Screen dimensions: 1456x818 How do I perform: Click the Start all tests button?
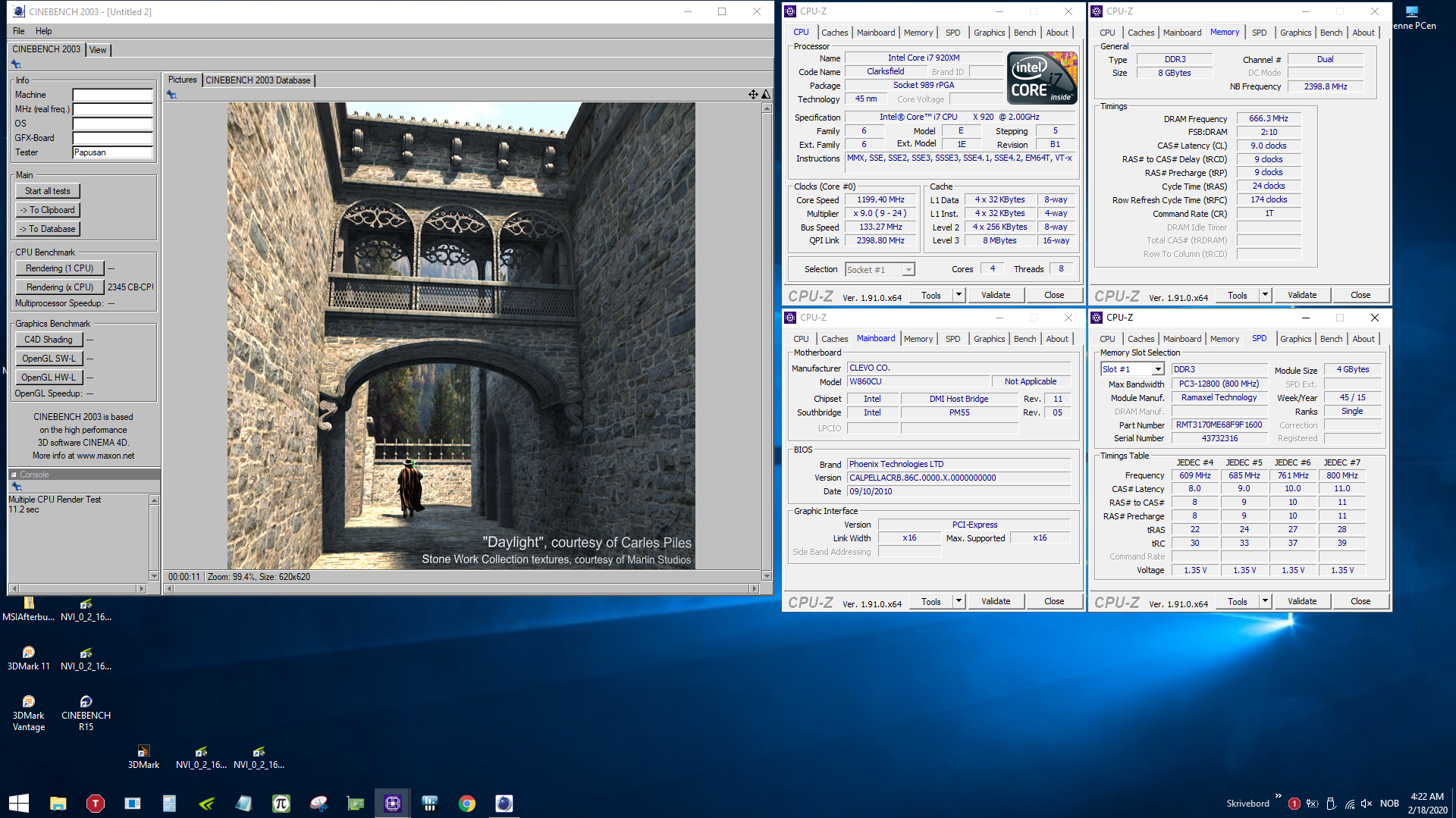[48, 191]
